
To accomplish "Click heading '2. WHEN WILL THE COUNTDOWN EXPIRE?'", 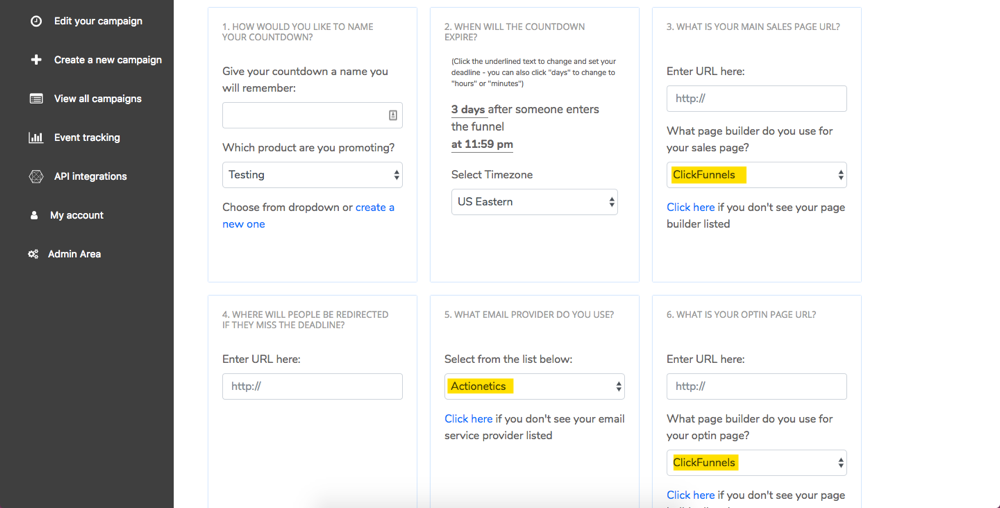I will [x=514, y=32].
